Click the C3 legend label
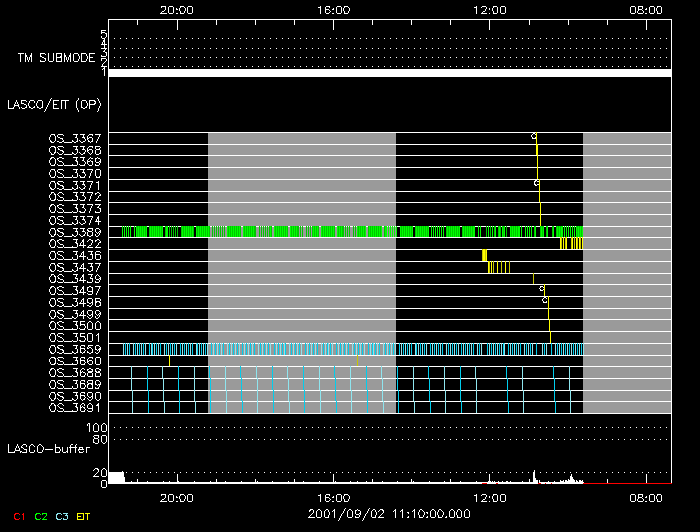The image size is (700, 532). pyautogui.click(x=63, y=516)
